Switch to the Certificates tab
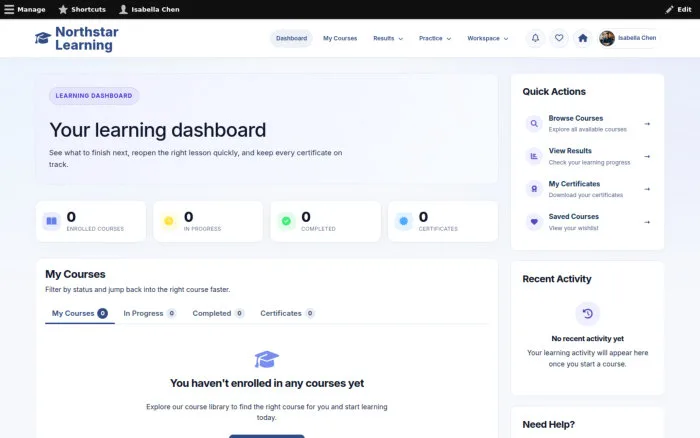The image size is (700, 438). [x=288, y=313]
